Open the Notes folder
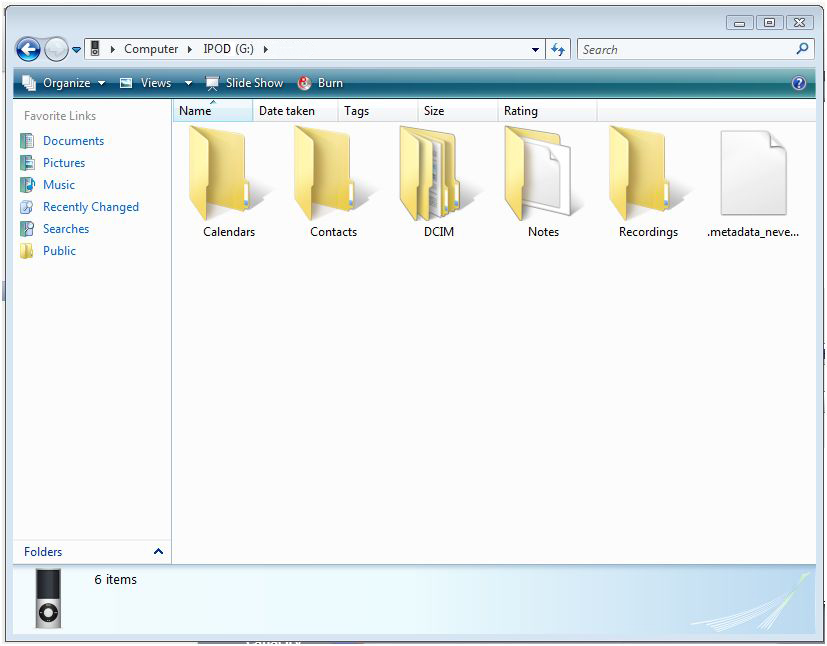Image resolution: width=827 pixels, height=646 pixels. pos(543,182)
